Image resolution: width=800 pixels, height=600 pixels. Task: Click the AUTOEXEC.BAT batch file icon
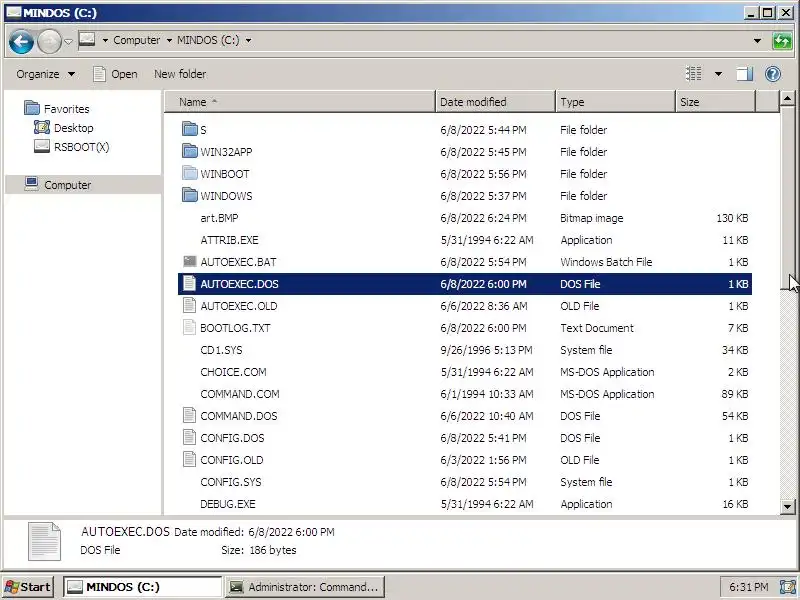pos(190,261)
